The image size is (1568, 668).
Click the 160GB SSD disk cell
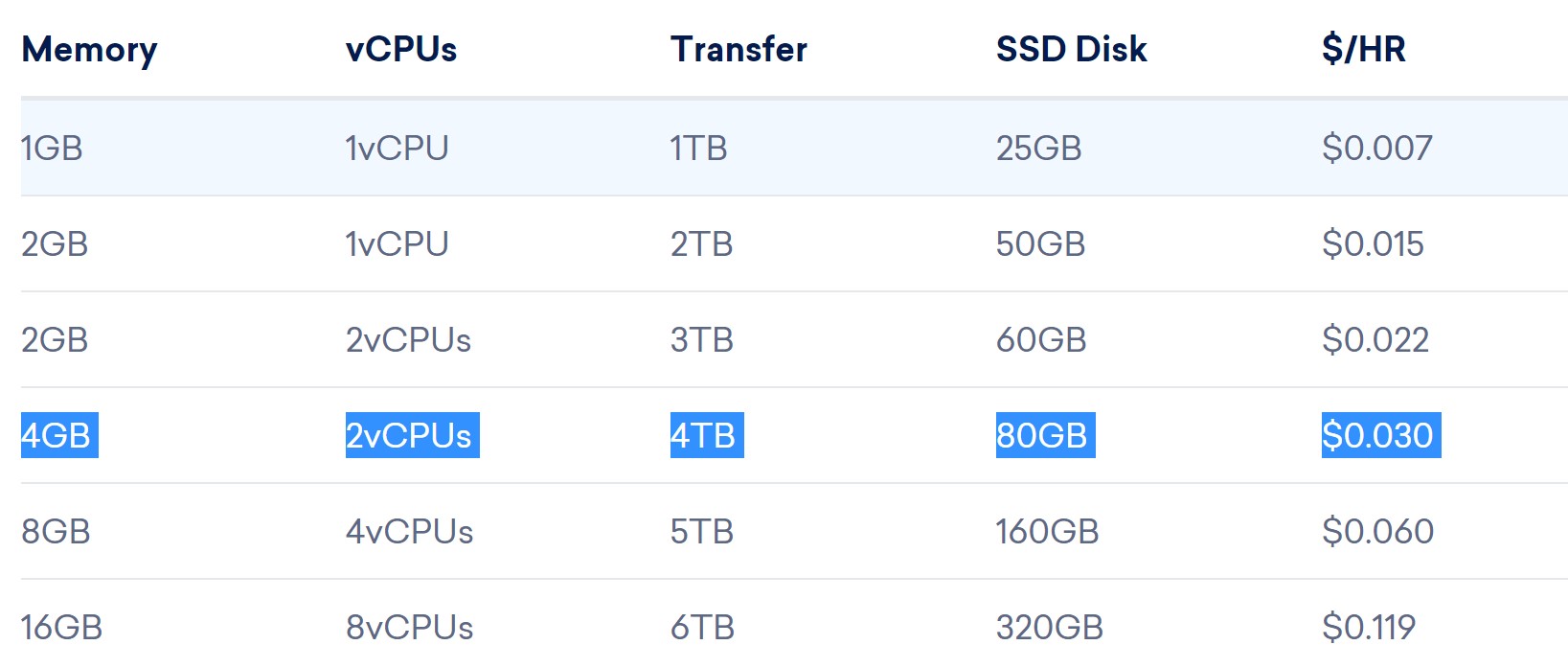pyautogui.click(x=1047, y=532)
